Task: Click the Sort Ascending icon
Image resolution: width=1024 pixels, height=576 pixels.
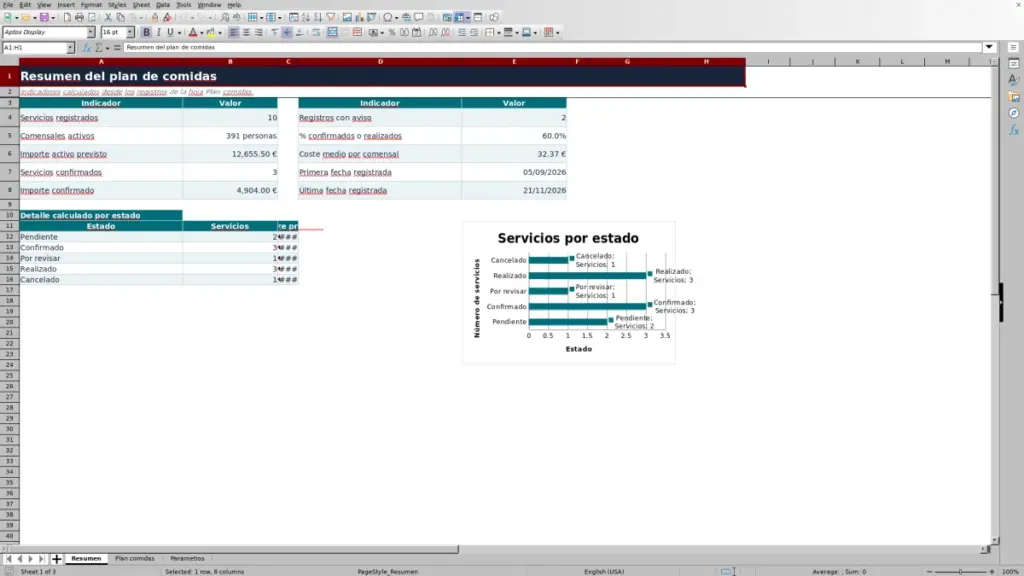Action: point(306,18)
